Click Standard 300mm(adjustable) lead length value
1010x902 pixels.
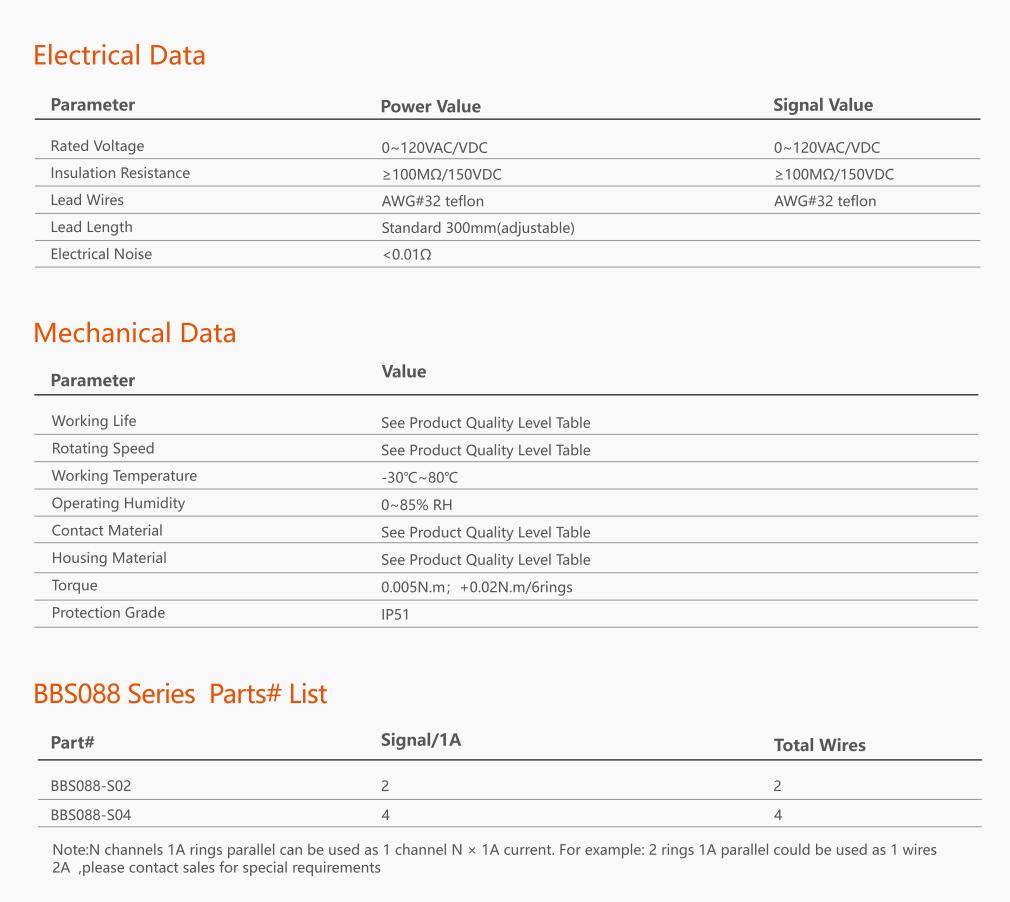pos(477,228)
